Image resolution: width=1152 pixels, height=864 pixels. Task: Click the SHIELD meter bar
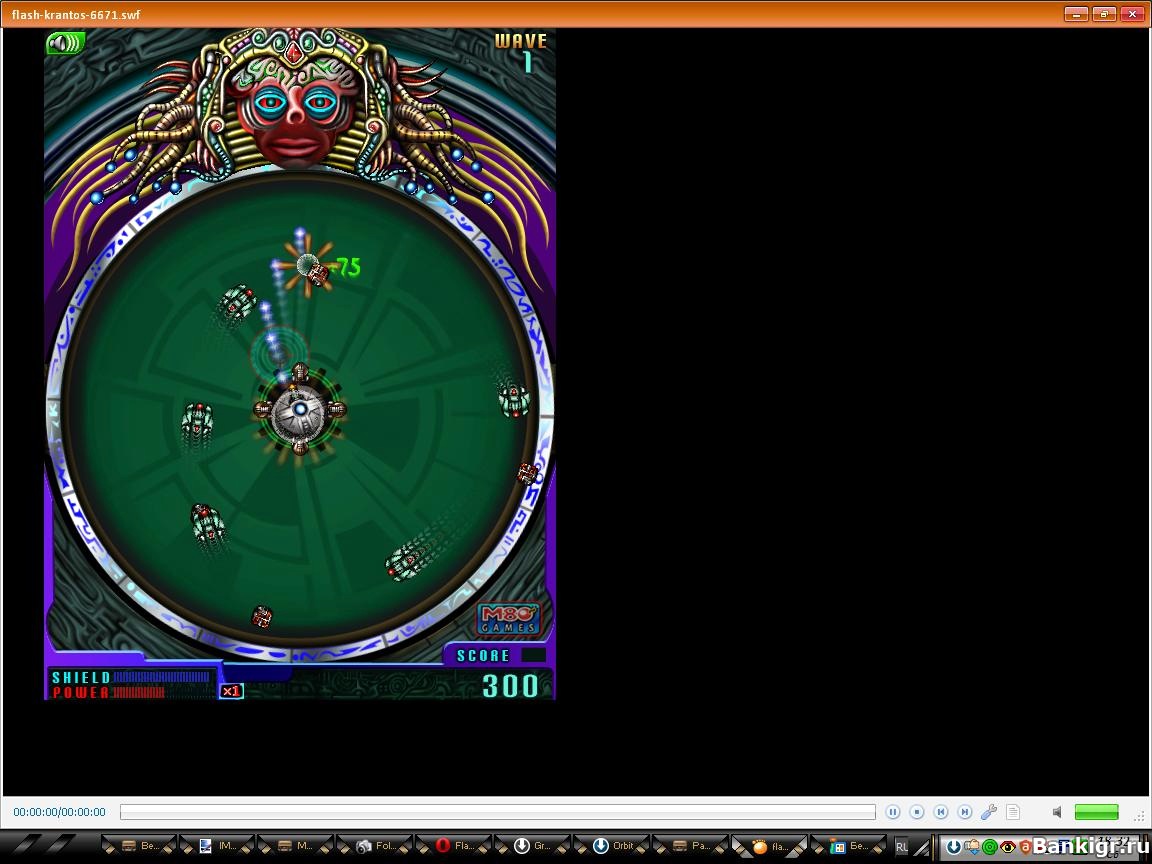tap(162, 677)
